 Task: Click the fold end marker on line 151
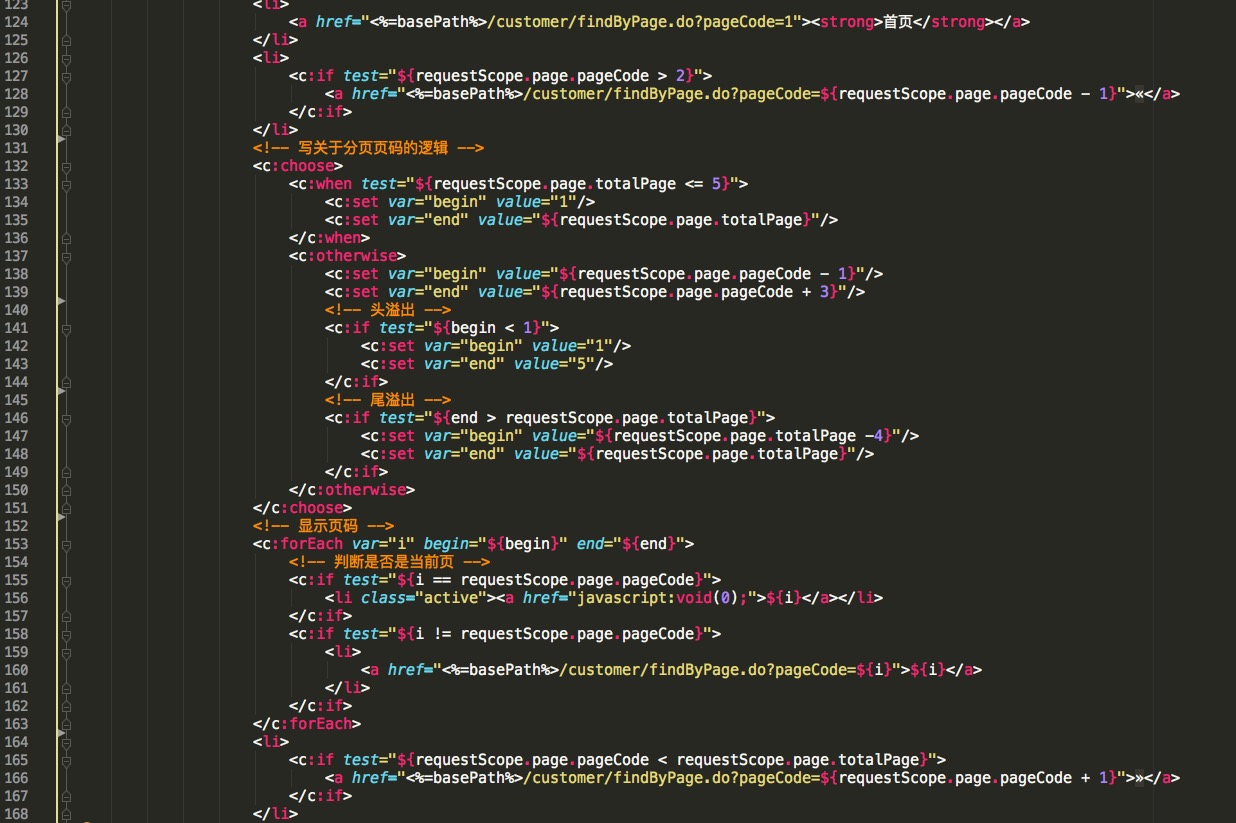click(66, 508)
